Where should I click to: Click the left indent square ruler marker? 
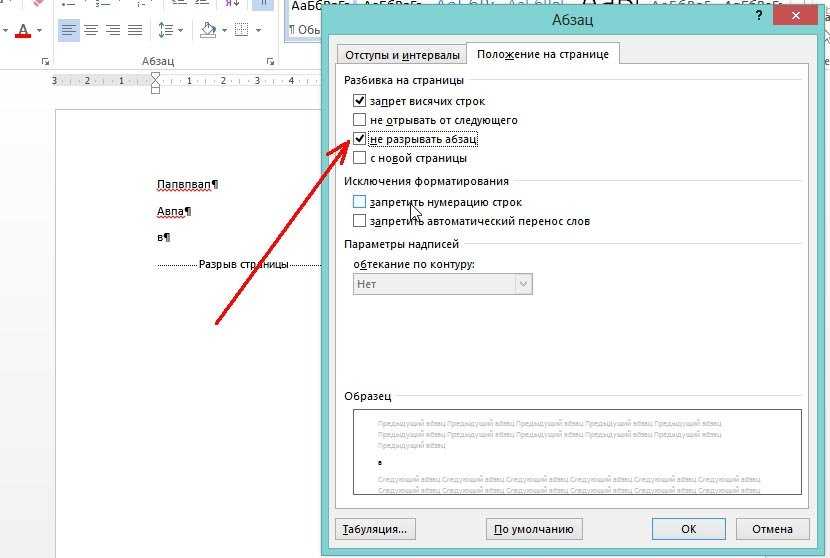tap(155, 91)
